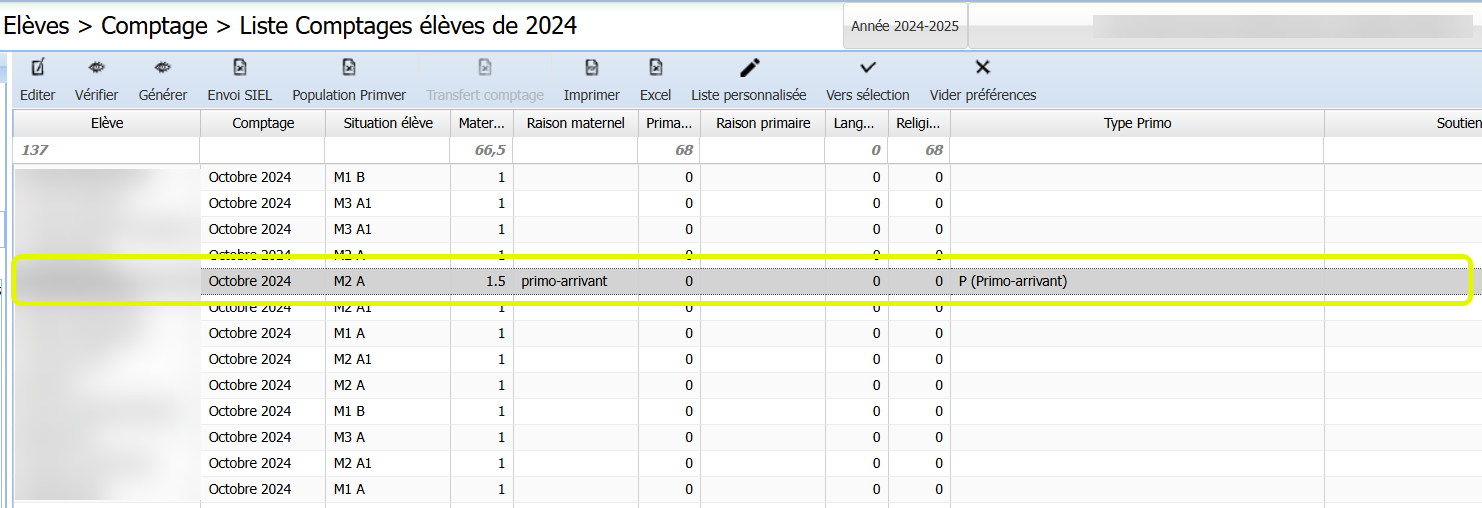Click the Vérifier eye icon
The width and height of the screenshot is (1482, 508).
(96, 68)
